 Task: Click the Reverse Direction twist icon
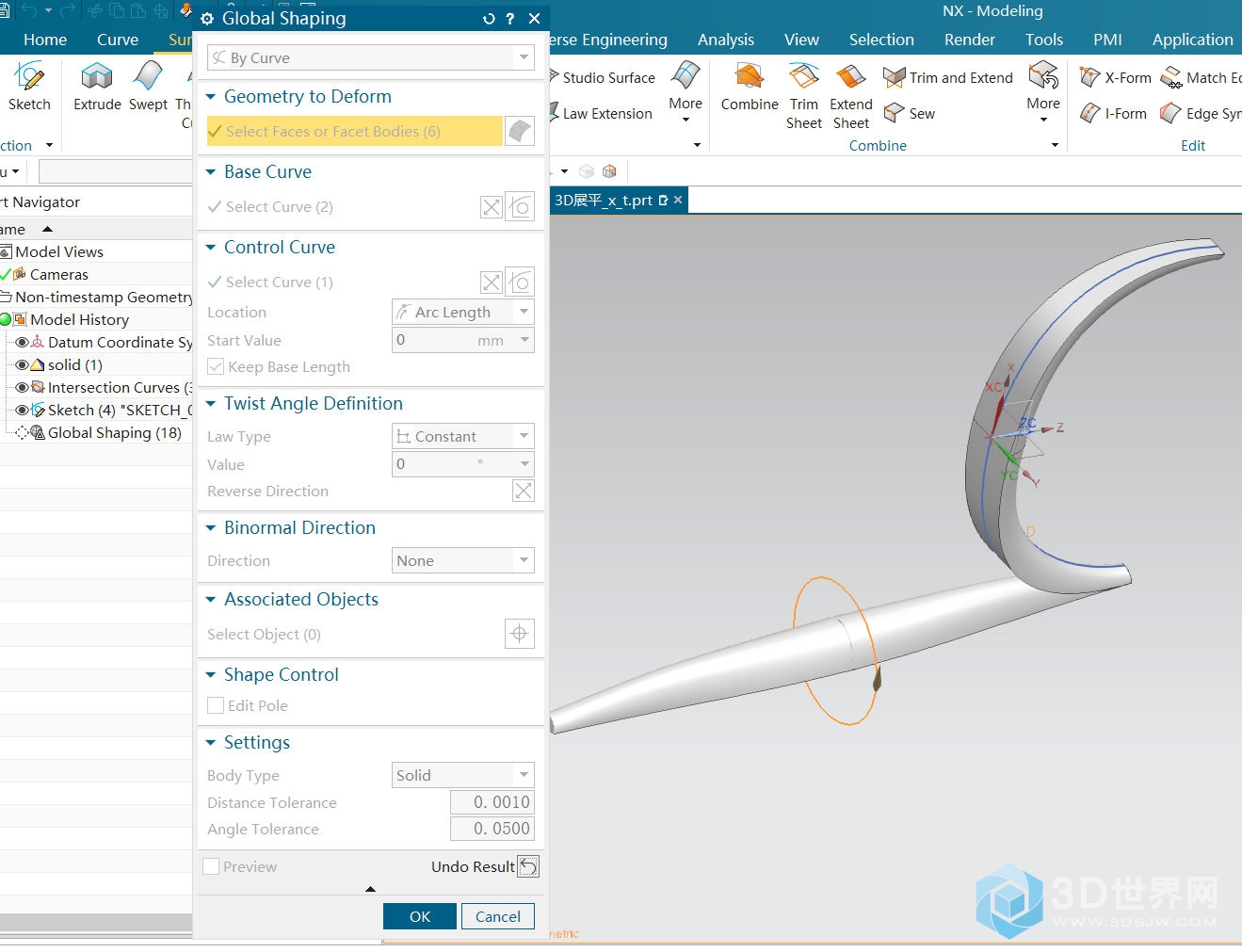click(x=524, y=491)
